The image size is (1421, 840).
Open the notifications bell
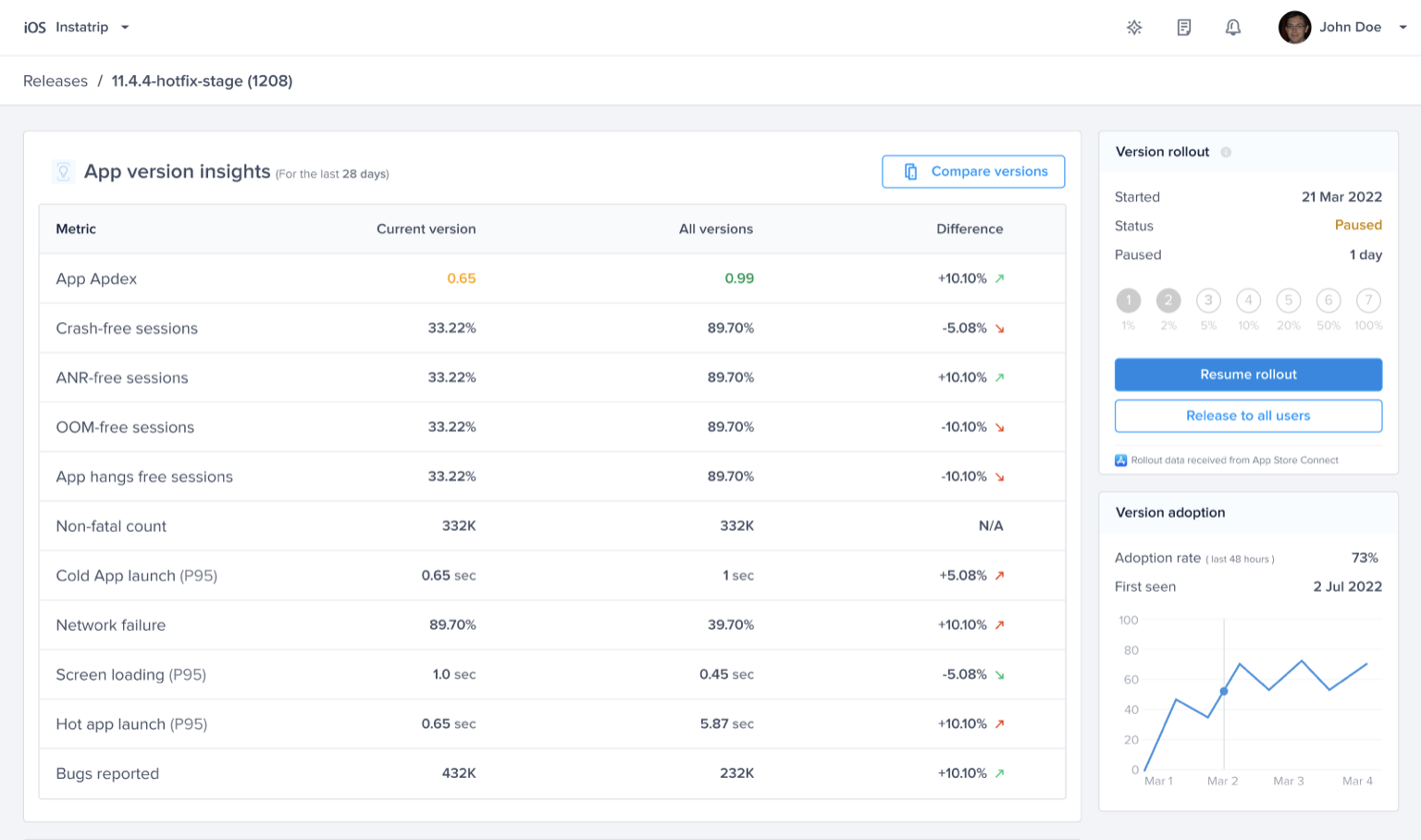click(1232, 28)
